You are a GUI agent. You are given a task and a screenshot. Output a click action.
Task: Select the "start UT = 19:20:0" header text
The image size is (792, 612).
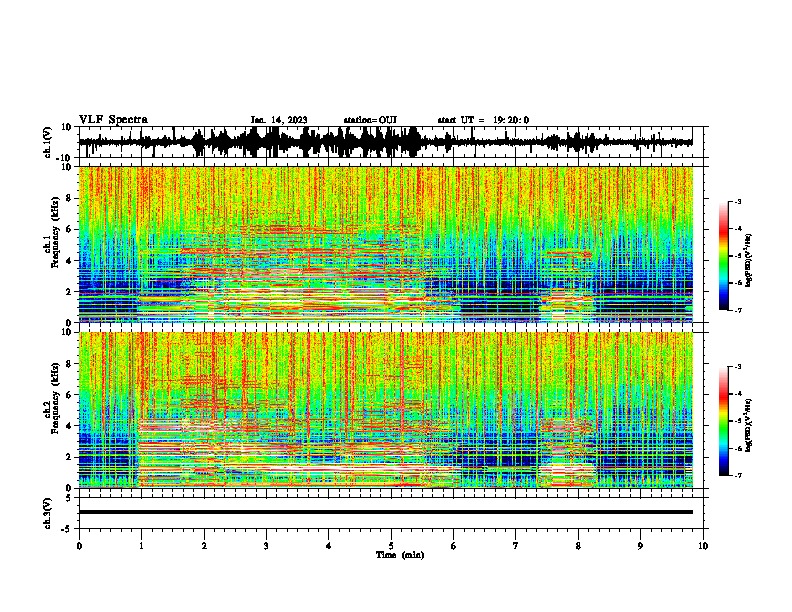(483, 120)
